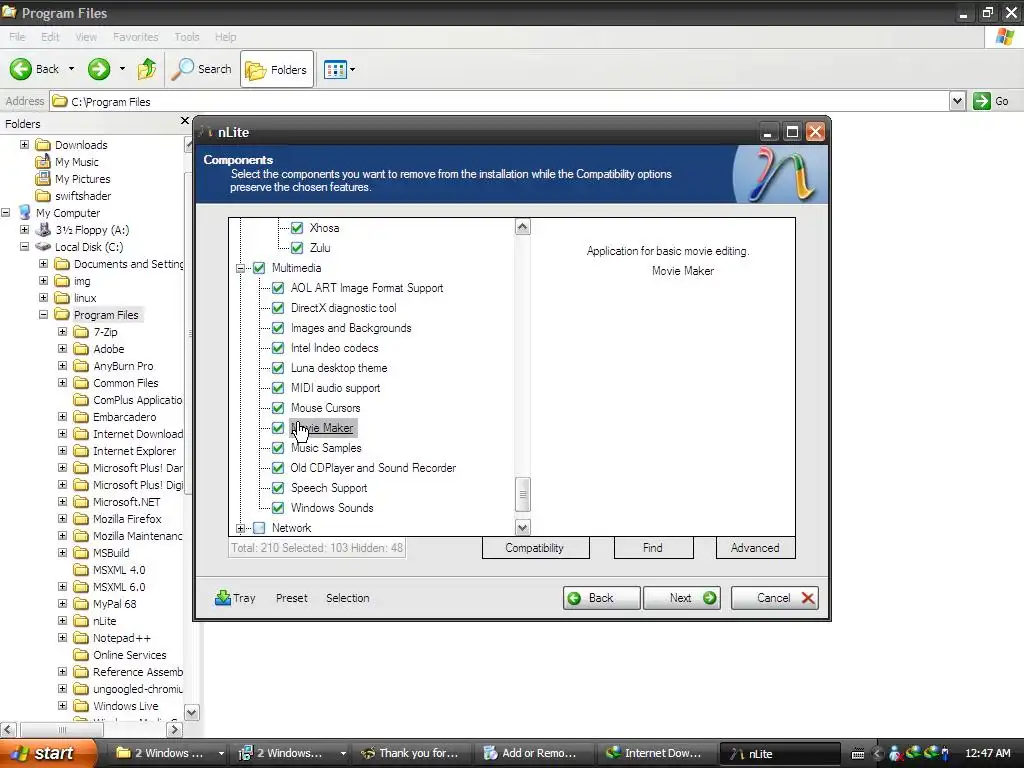Click the component list scroll down arrow
The width and height of the screenshot is (1024, 768).
[x=522, y=527]
